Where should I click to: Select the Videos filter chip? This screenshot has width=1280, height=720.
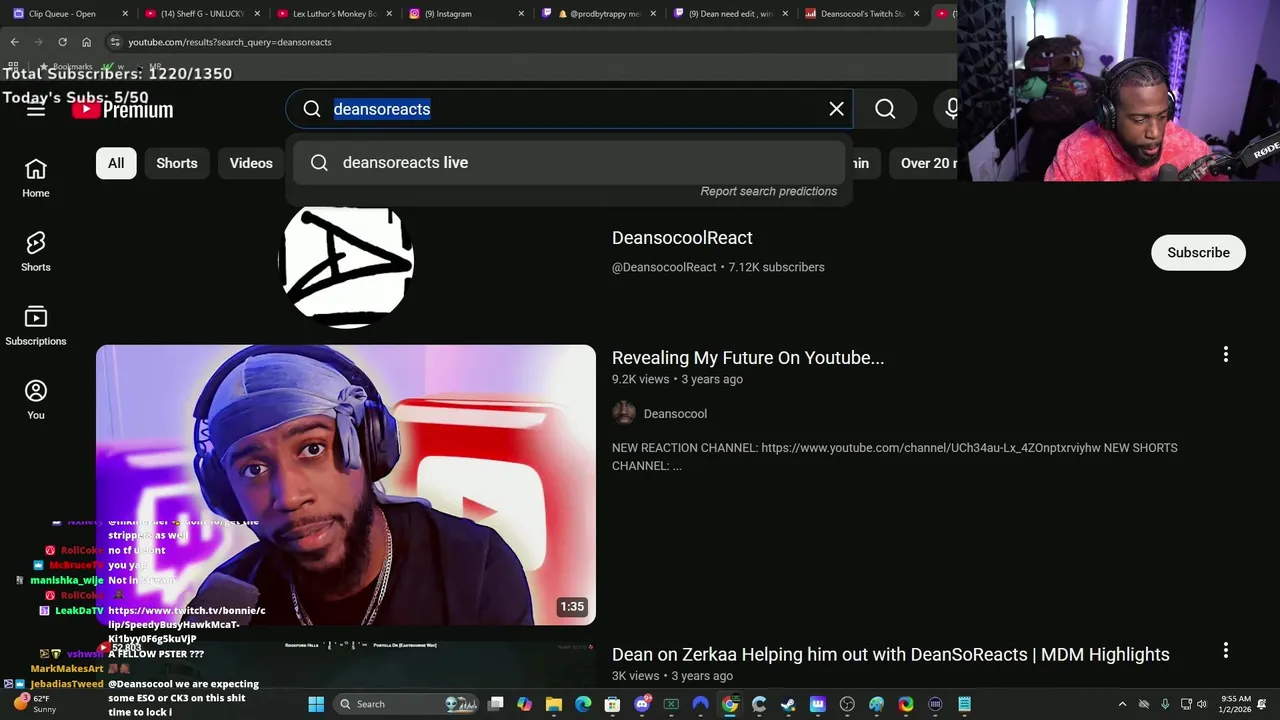pos(251,163)
